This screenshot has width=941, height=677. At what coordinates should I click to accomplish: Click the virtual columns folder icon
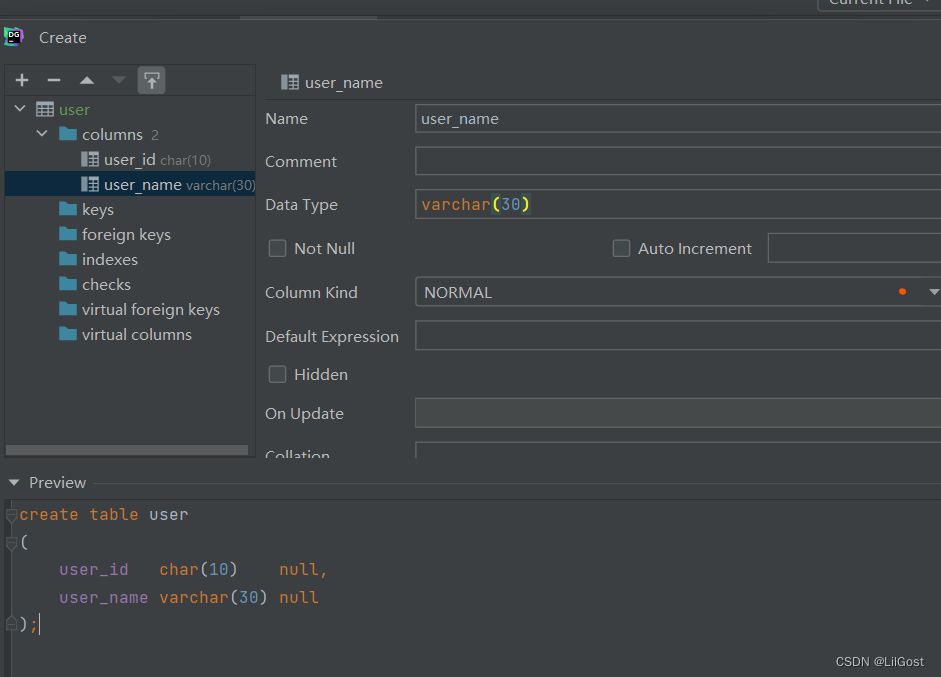[x=68, y=334]
